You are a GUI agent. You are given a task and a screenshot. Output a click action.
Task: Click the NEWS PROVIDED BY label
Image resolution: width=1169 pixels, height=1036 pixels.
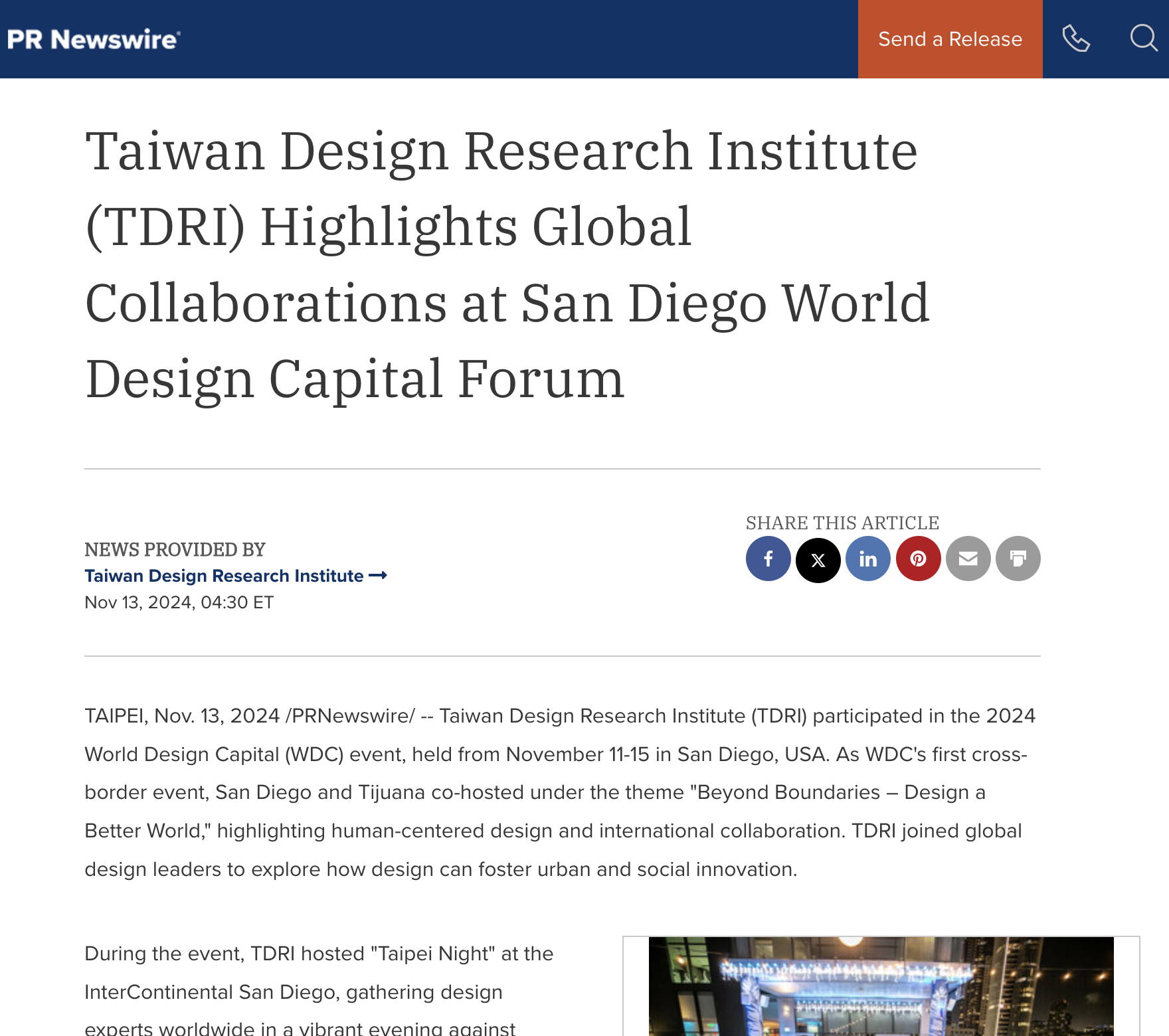(175, 549)
